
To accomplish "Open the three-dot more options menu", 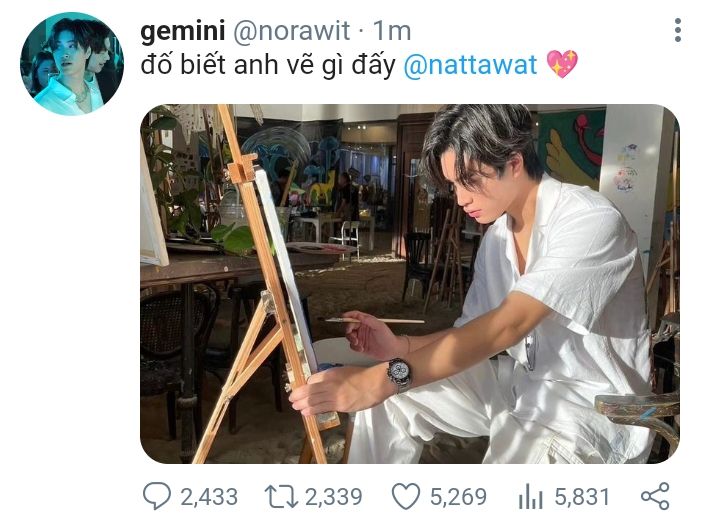I will tap(678, 31).
